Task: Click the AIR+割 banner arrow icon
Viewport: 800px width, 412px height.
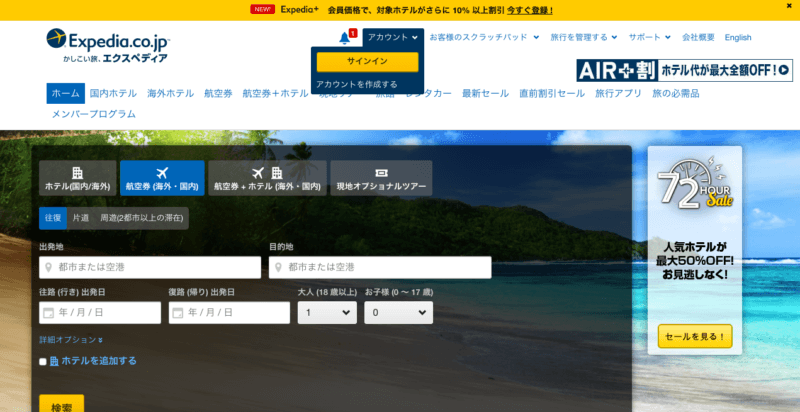Action: 783,70
